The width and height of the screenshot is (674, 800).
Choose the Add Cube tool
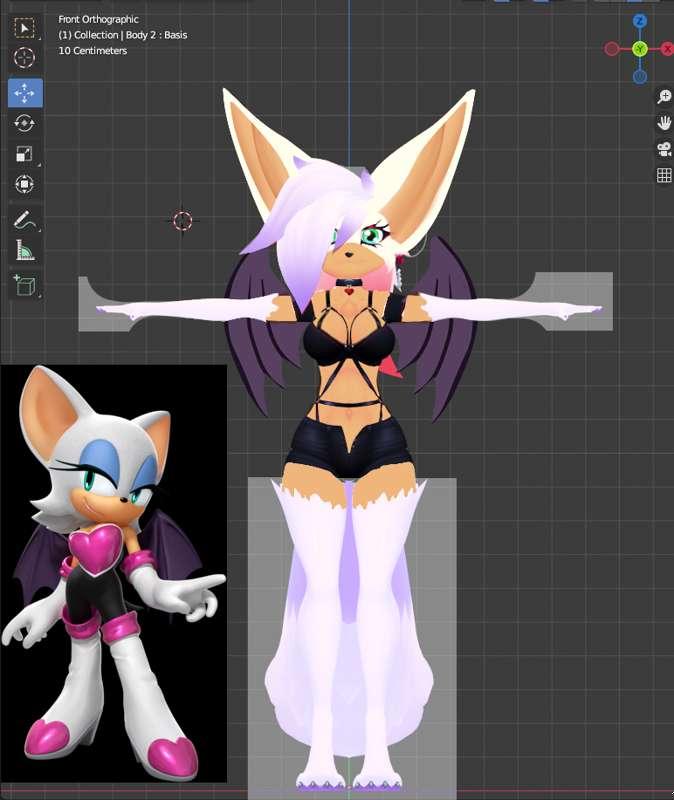[x=24, y=285]
